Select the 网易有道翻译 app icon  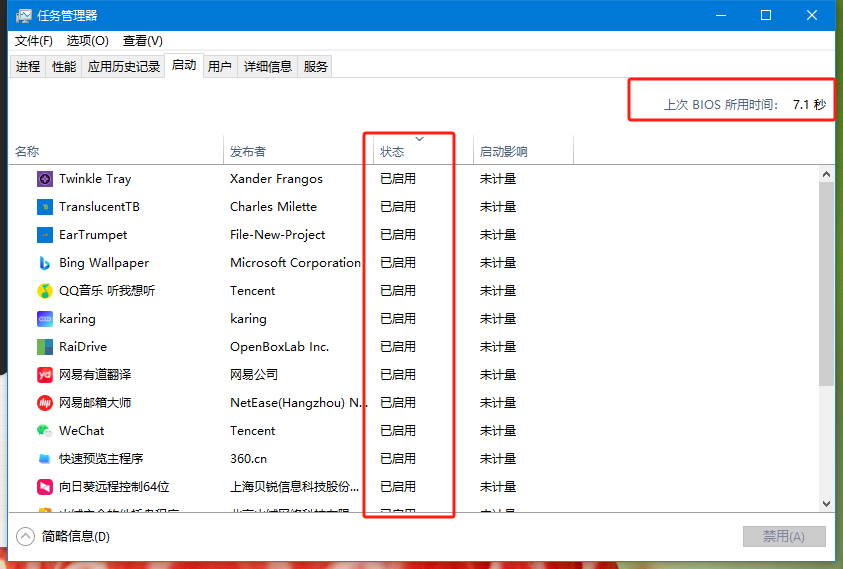[x=45, y=374]
